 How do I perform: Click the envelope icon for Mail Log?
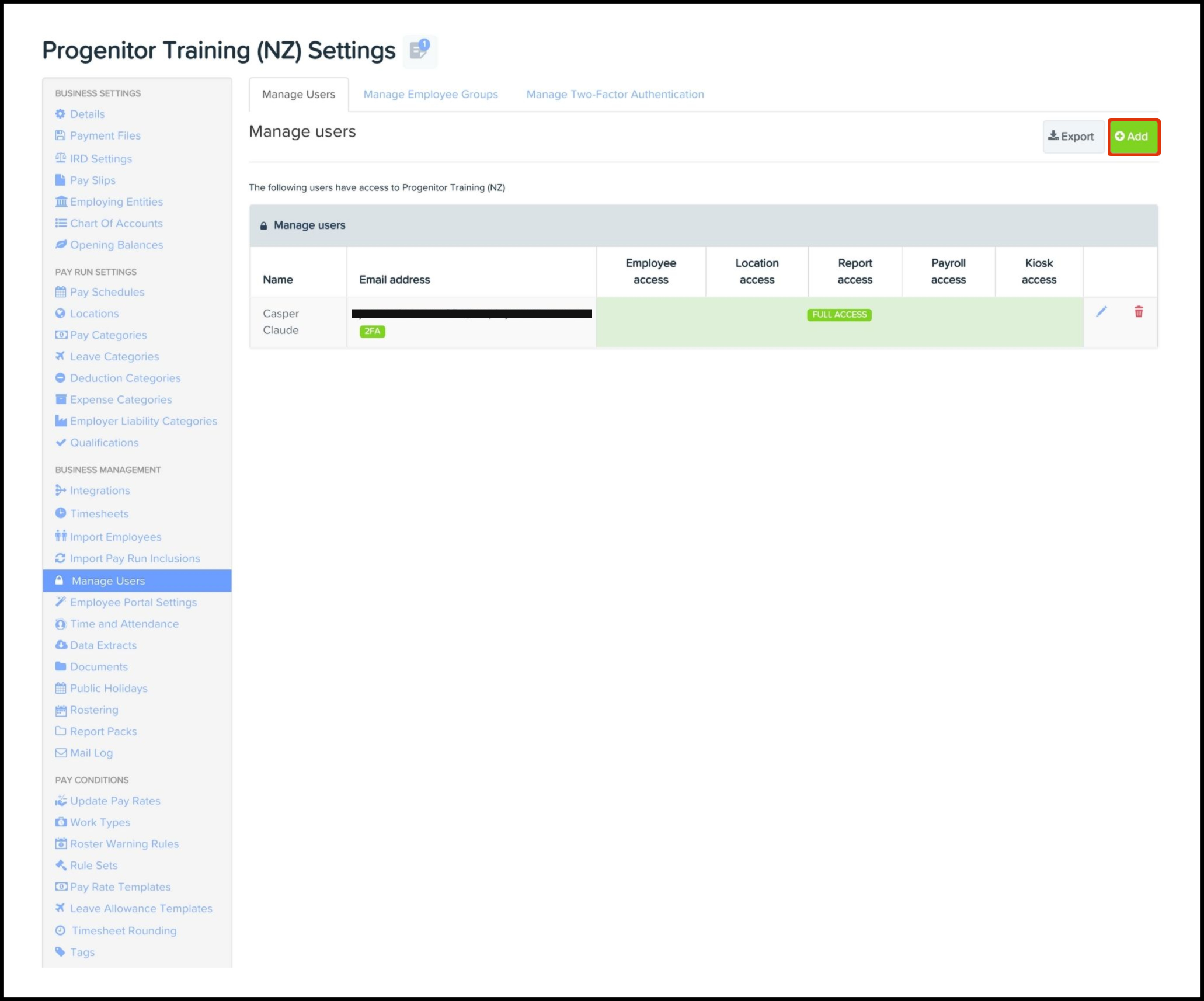(60, 752)
